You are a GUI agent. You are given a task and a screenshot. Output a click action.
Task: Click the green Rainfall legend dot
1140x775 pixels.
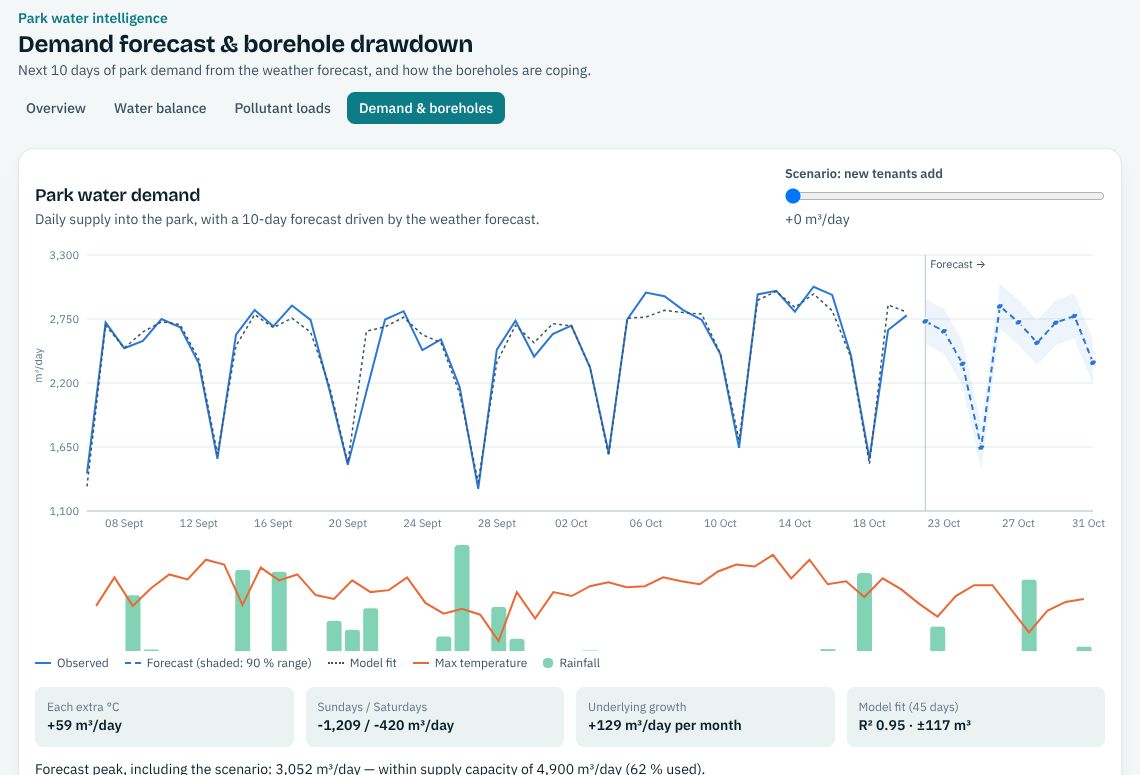tap(548, 663)
